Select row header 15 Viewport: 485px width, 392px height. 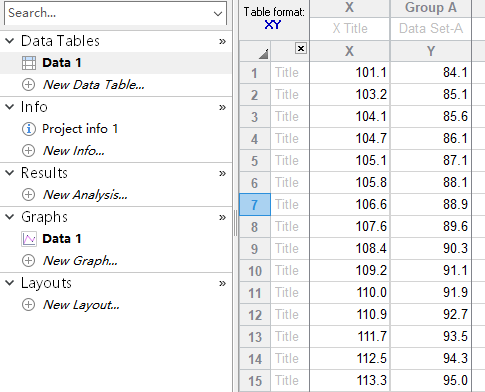pos(255,381)
